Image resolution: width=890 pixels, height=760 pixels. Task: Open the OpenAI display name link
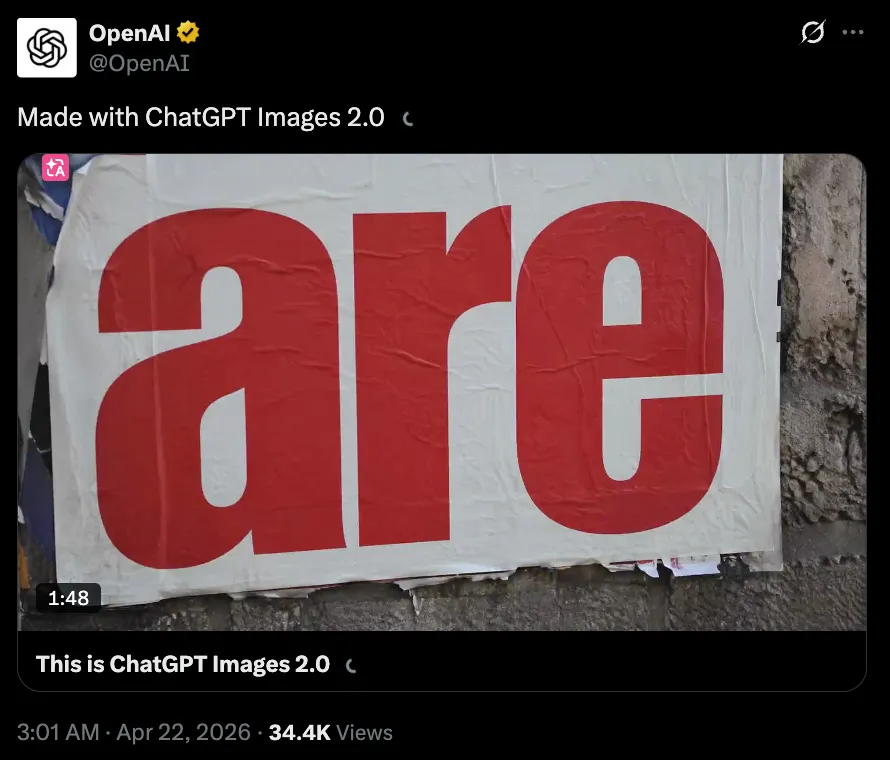coord(129,33)
